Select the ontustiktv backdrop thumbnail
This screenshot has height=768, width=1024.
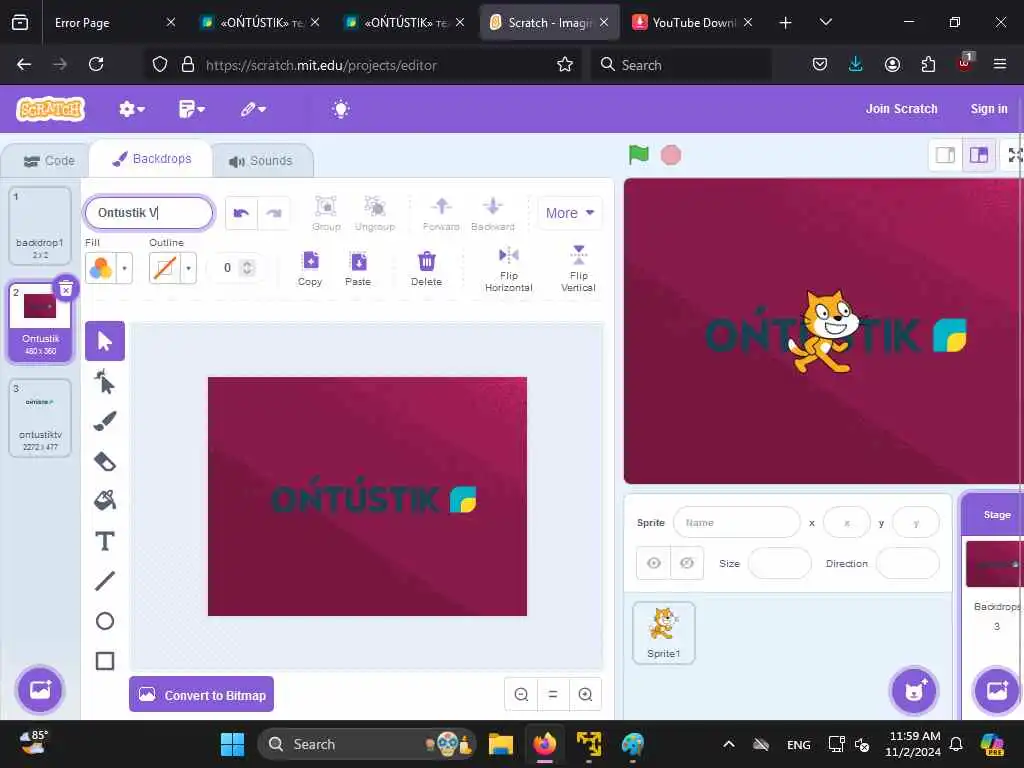40,418
